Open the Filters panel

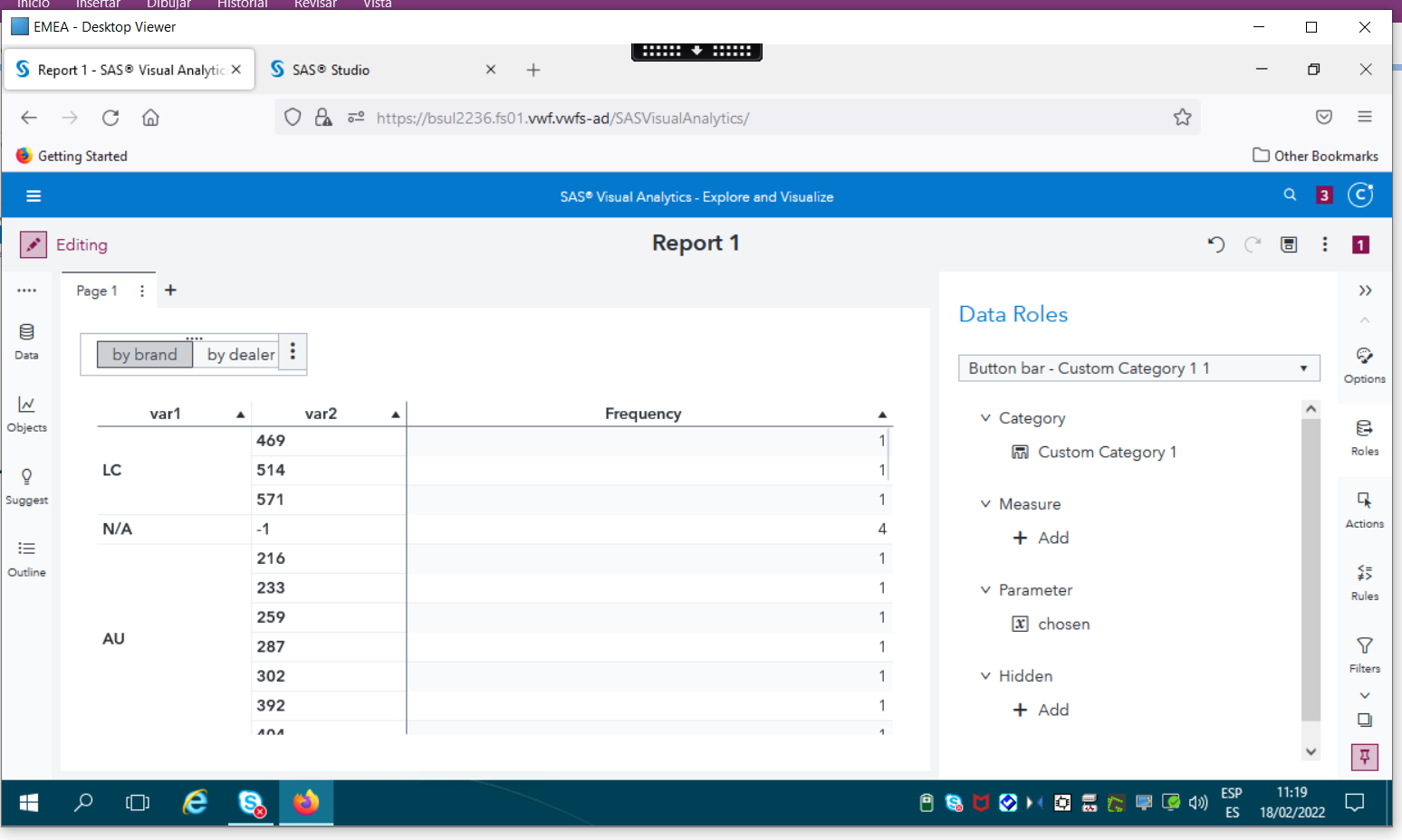(1364, 654)
